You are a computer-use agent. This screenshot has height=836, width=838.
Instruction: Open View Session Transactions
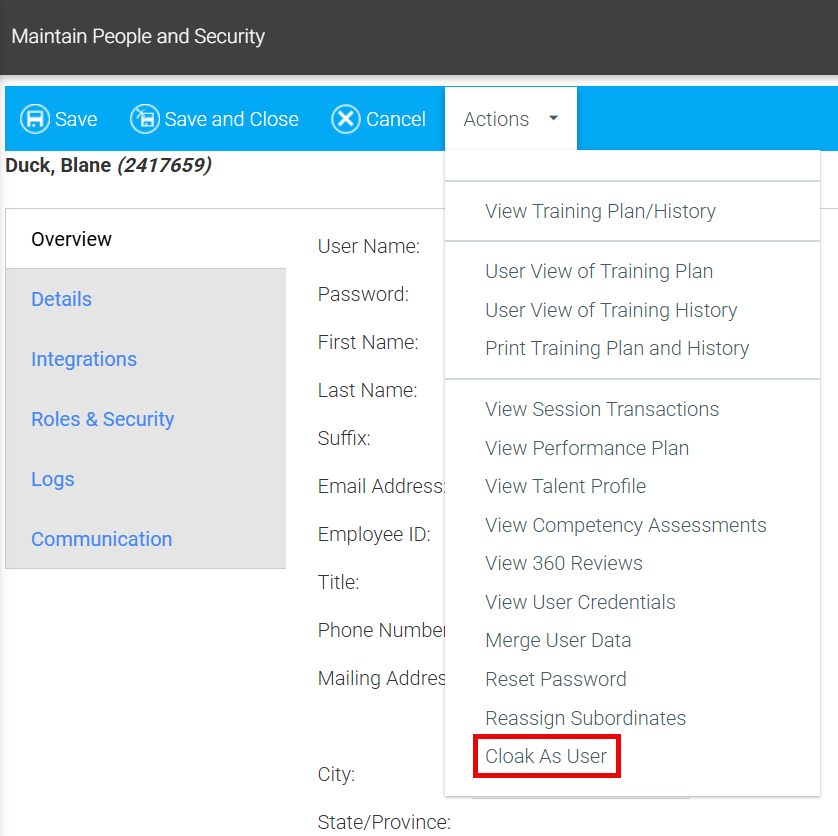click(602, 409)
